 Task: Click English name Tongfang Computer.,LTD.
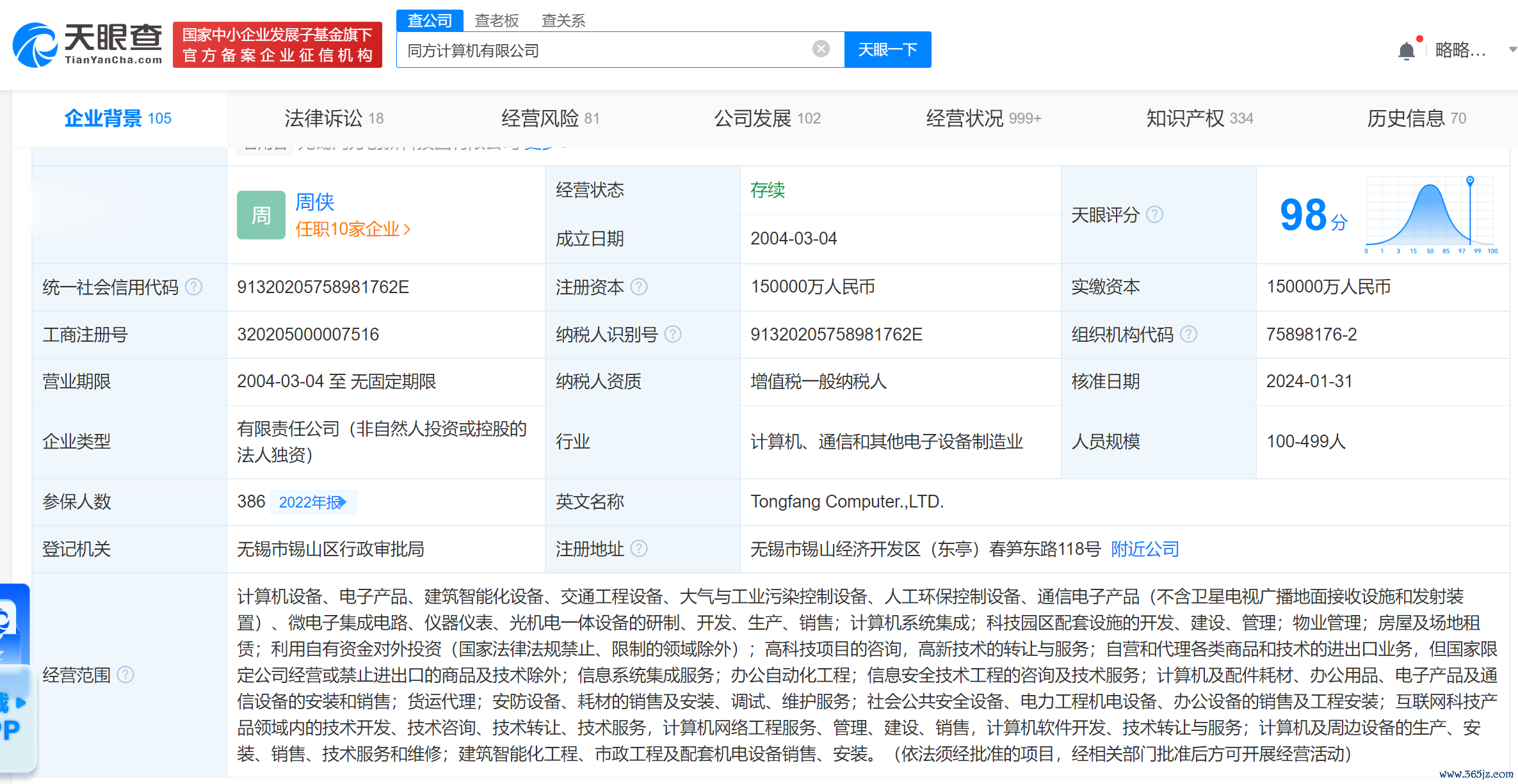coord(847,501)
